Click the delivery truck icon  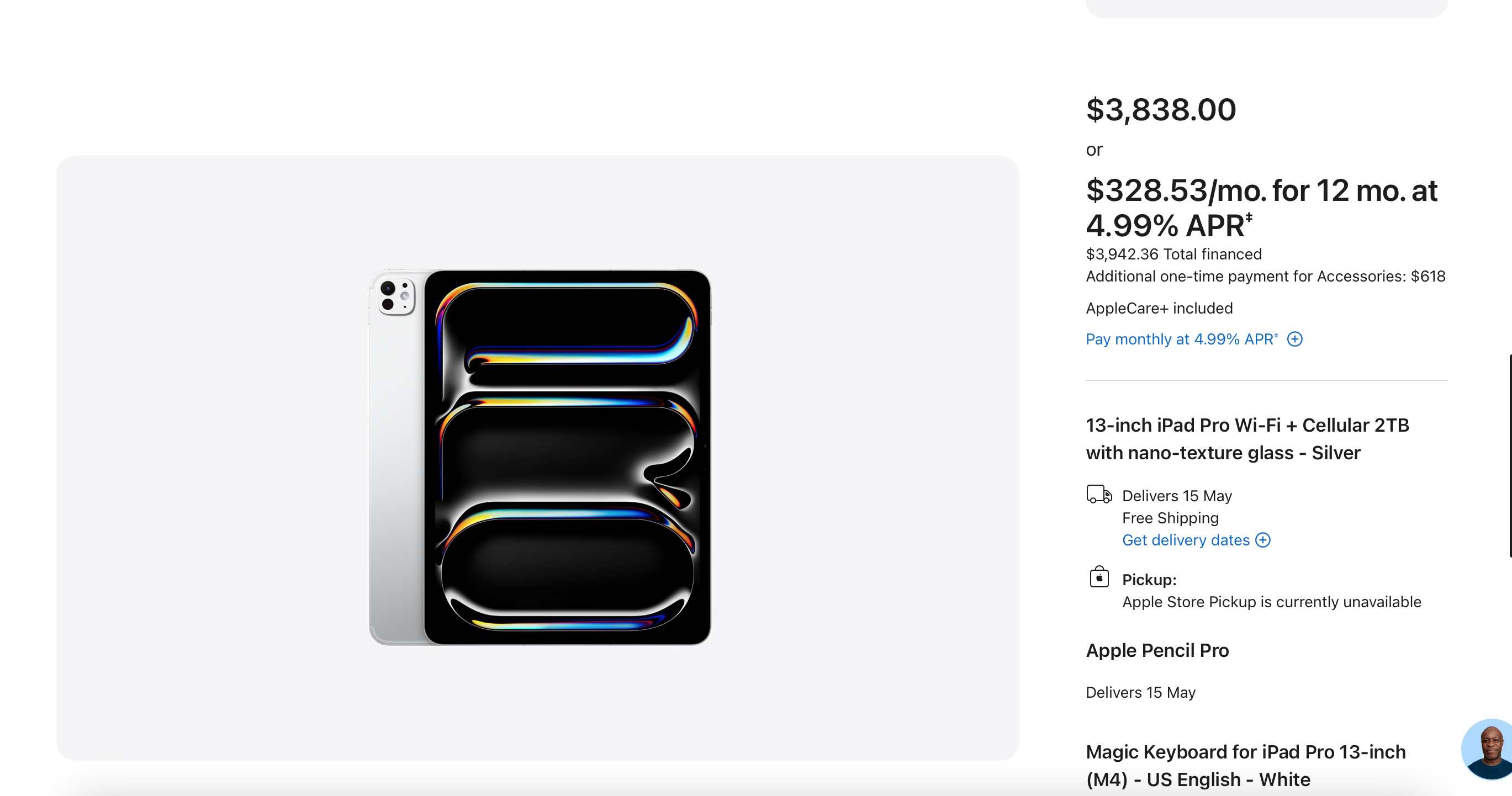click(x=1099, y=495)
